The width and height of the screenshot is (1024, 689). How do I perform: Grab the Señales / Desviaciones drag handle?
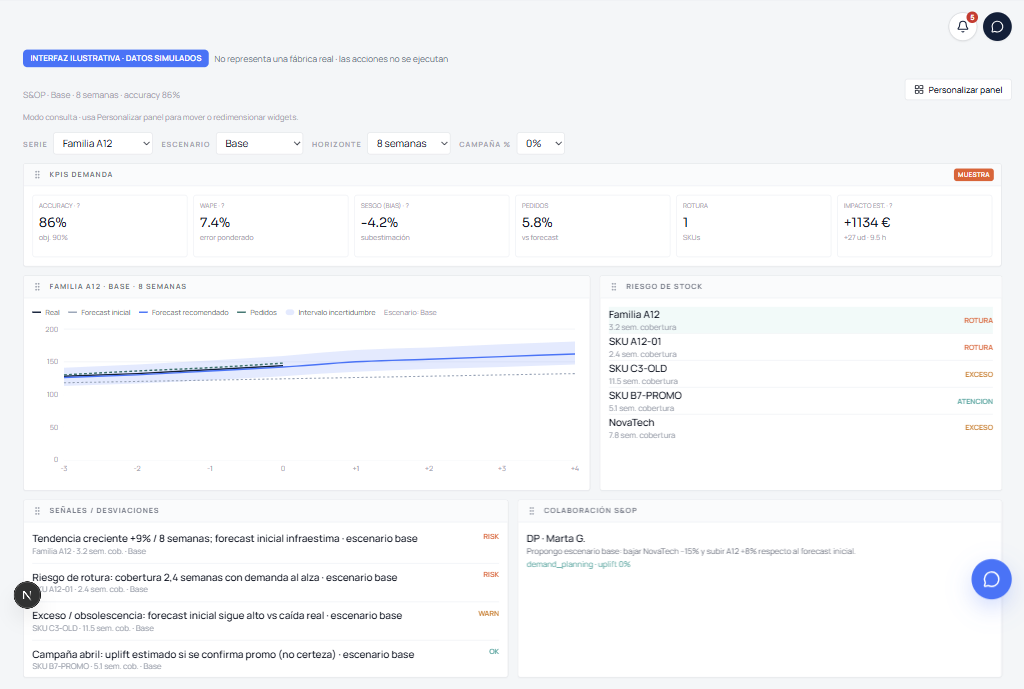click(x=37, y=511)
